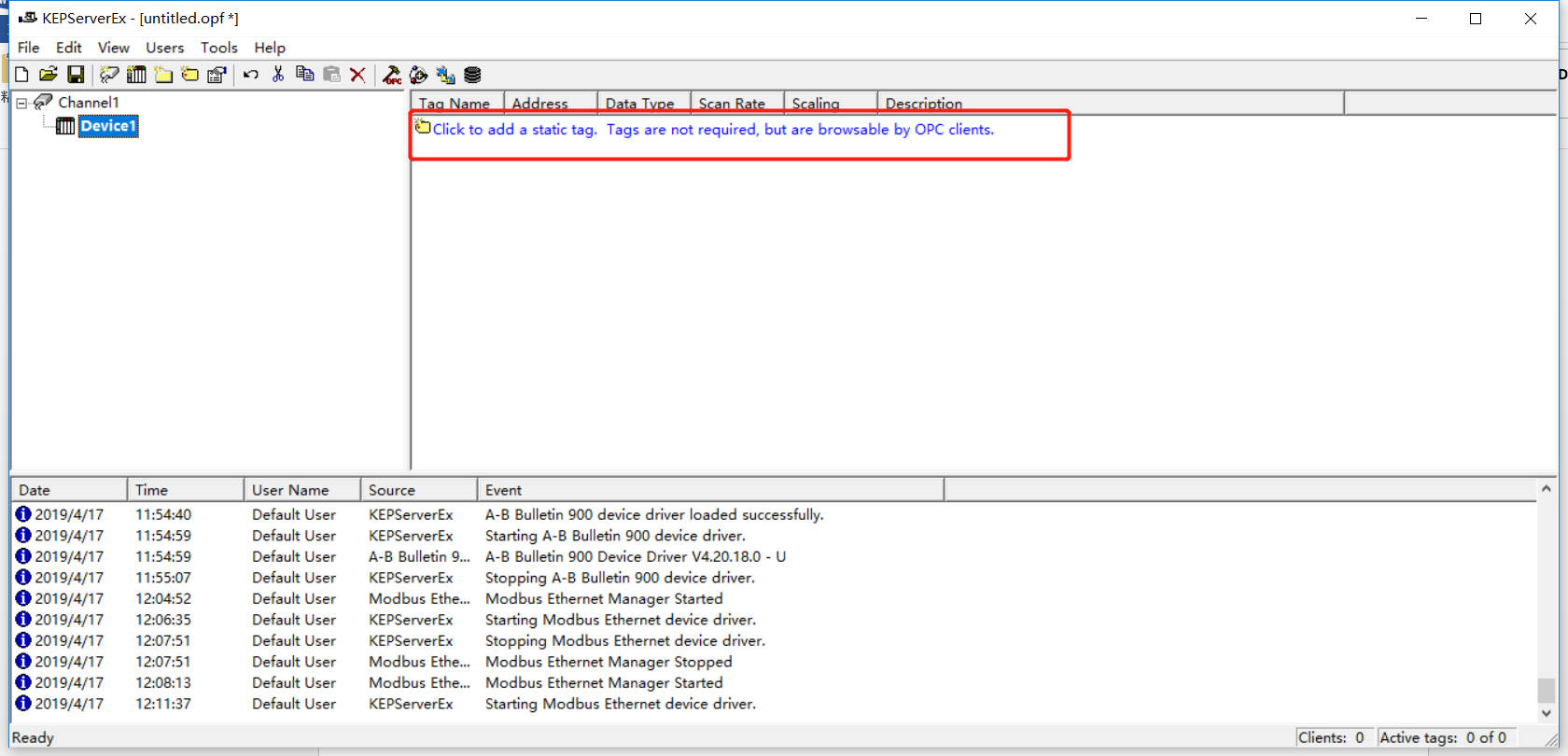Viewport: 1568px width, 756px height.
Task: Open the File menu
Action: pyautogui.click(x=29, y=48)
